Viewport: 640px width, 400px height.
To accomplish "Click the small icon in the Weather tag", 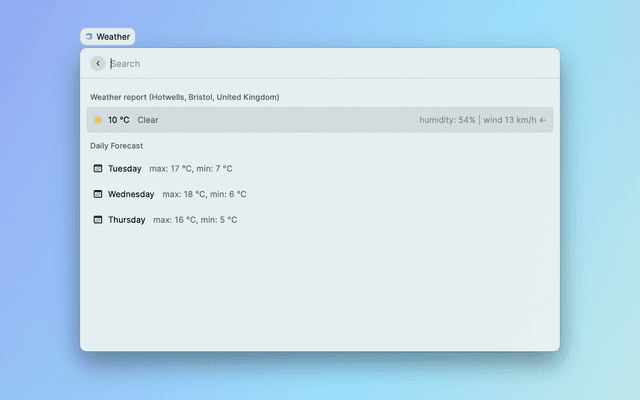I will coord(89,37).
